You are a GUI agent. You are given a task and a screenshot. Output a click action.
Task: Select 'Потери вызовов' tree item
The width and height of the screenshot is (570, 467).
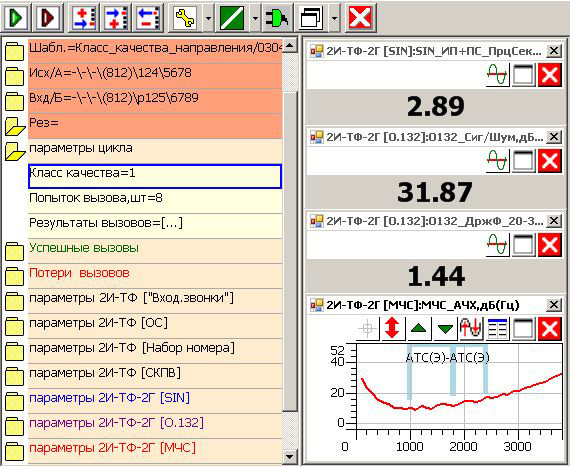click(79, 273)
